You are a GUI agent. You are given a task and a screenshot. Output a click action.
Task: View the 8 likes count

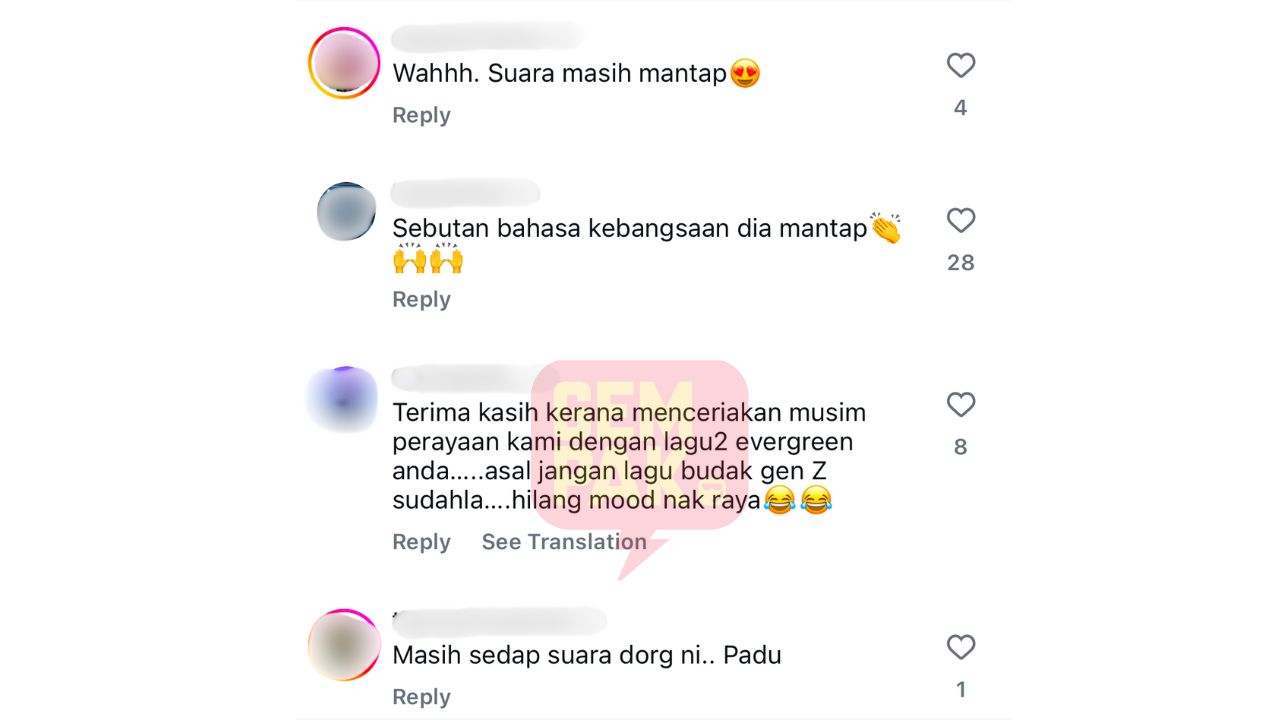(960, 447)
